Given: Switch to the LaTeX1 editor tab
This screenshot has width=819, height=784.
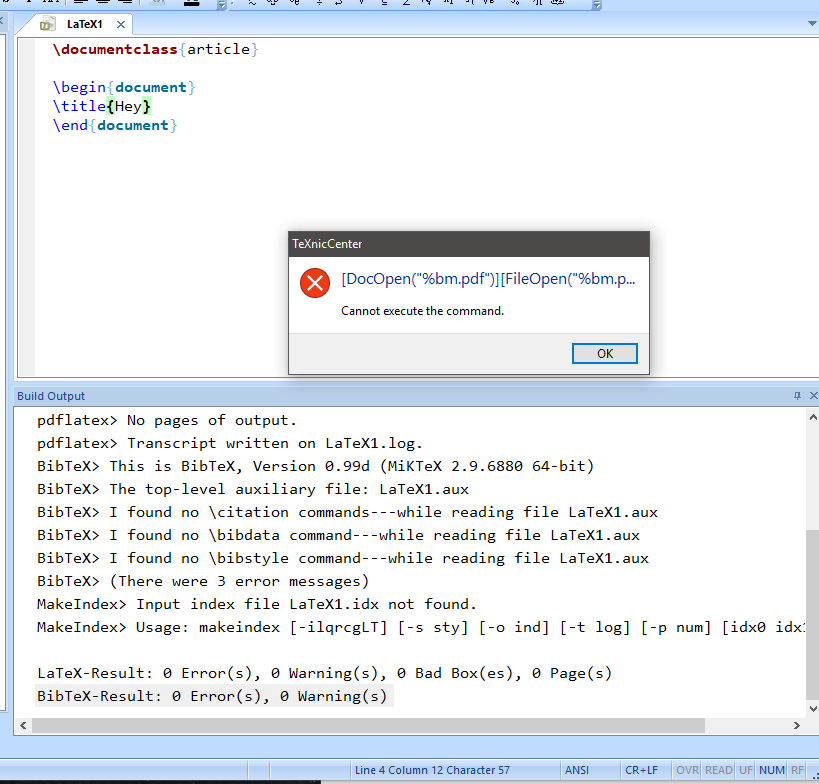Looking at the screenshot, I should 84,24.
